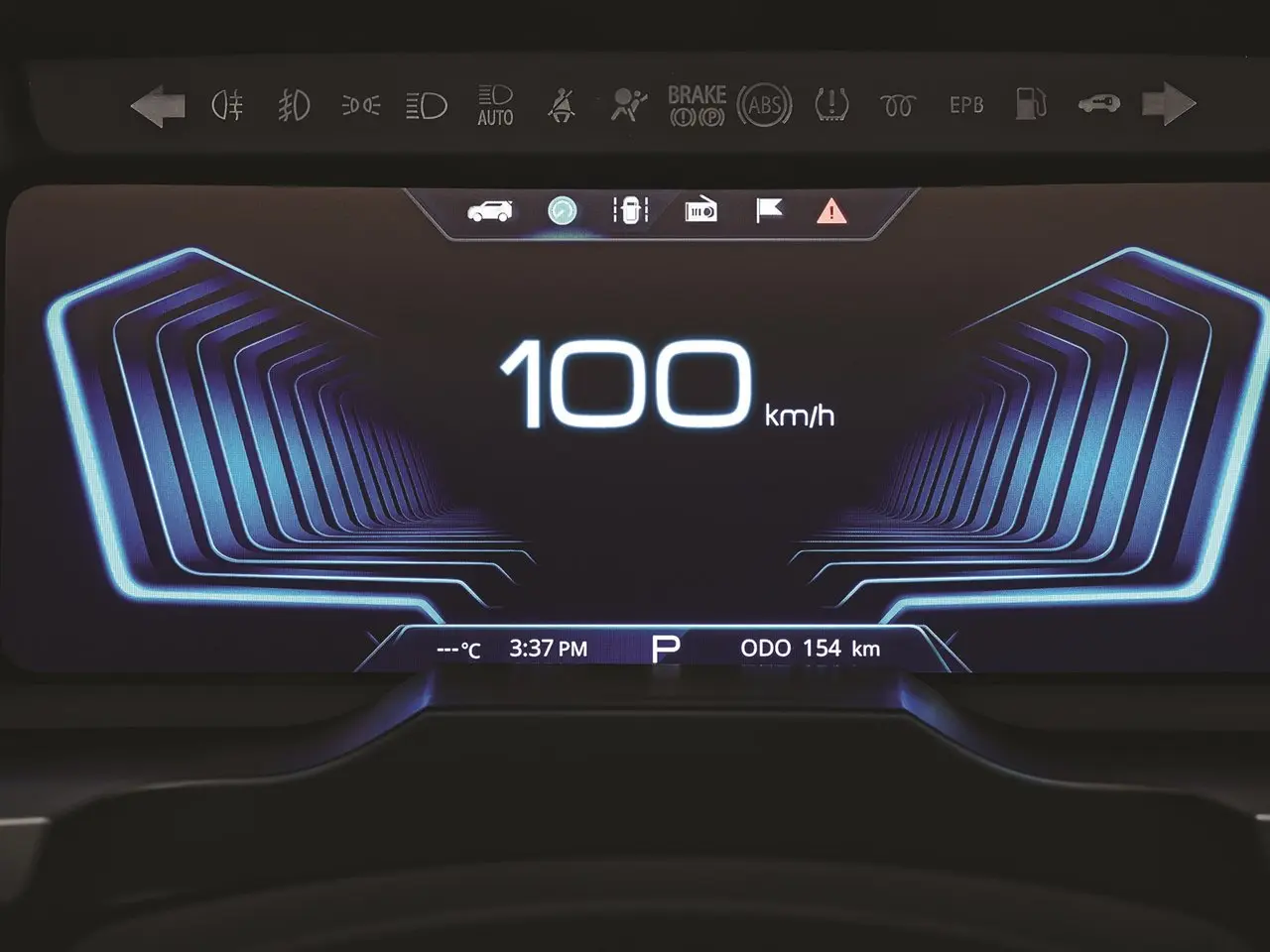Click the BRAKE warning indicator
The width and height of the screenshot is (1270, 952).
coord(697,105)
